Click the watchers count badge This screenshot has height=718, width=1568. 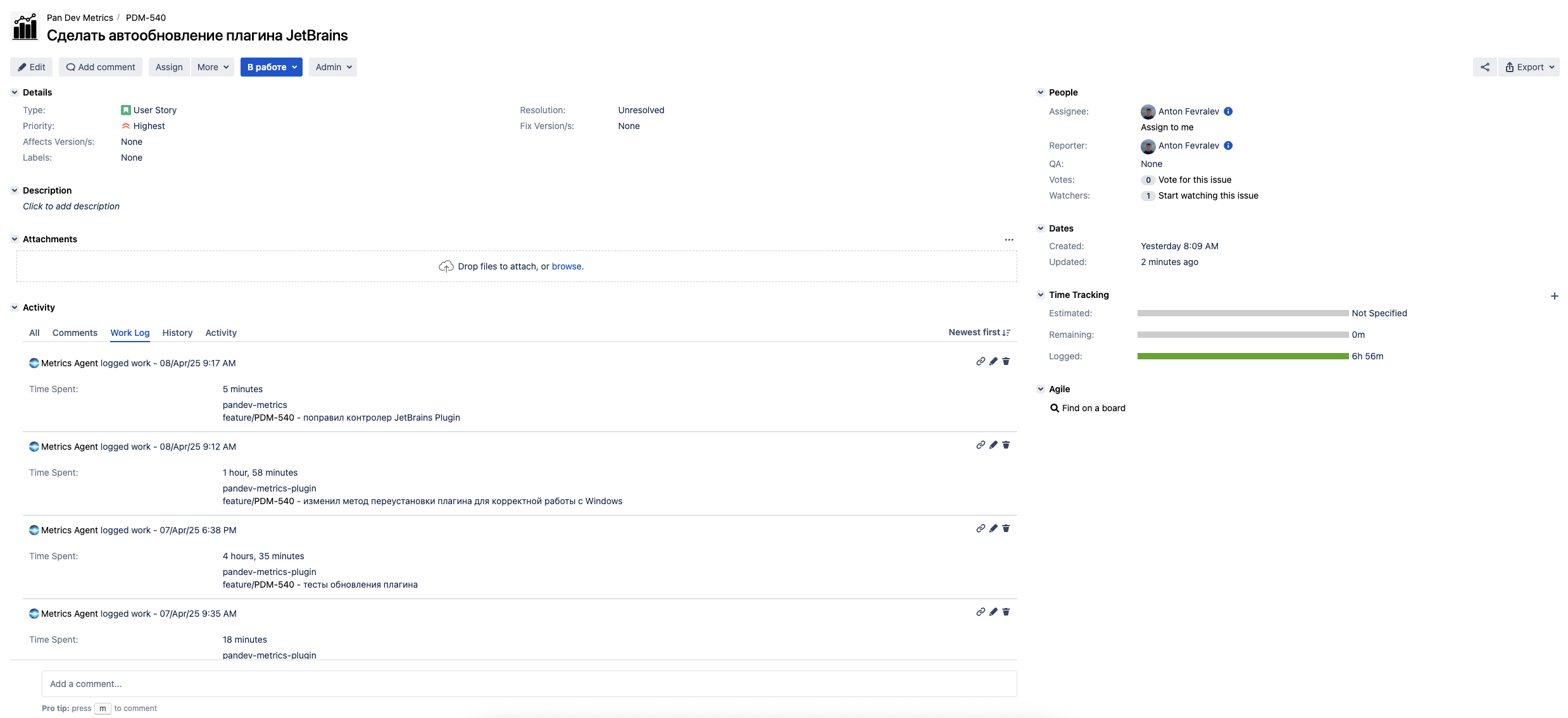pyautogui.click(x=1148, y=195)
